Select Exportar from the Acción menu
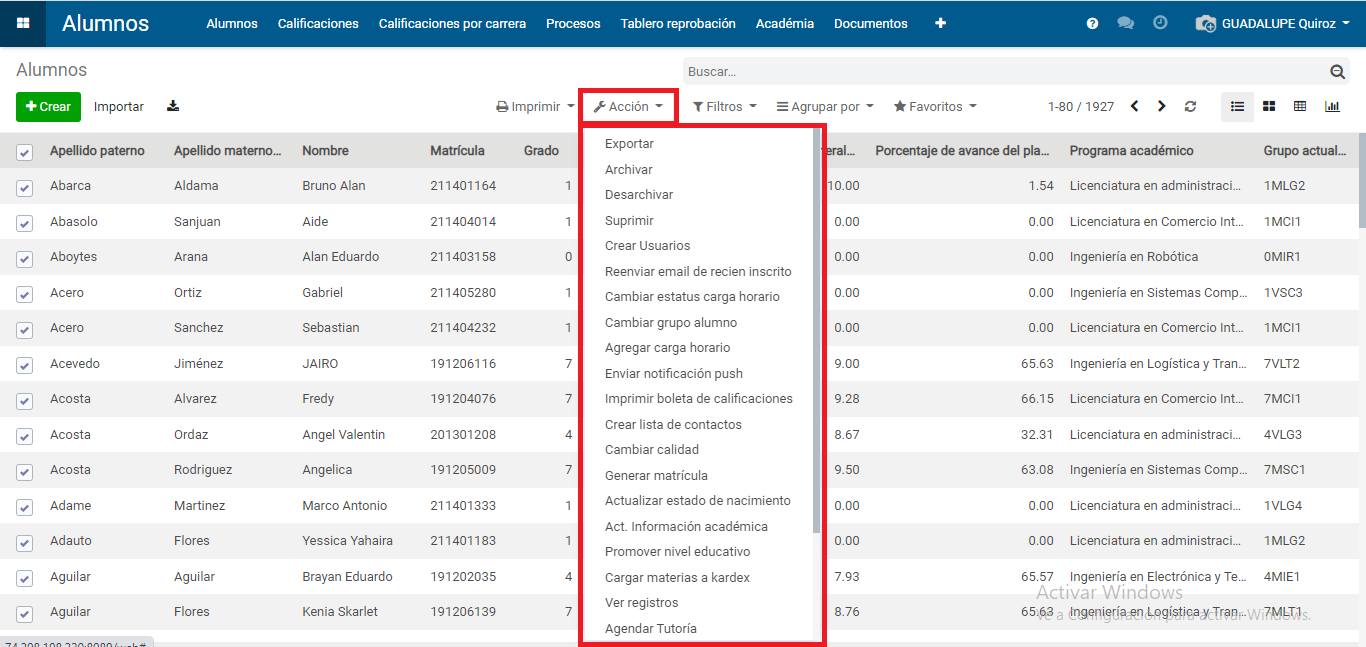Viewport: 1366px width, 647px height. coord(629,144)
